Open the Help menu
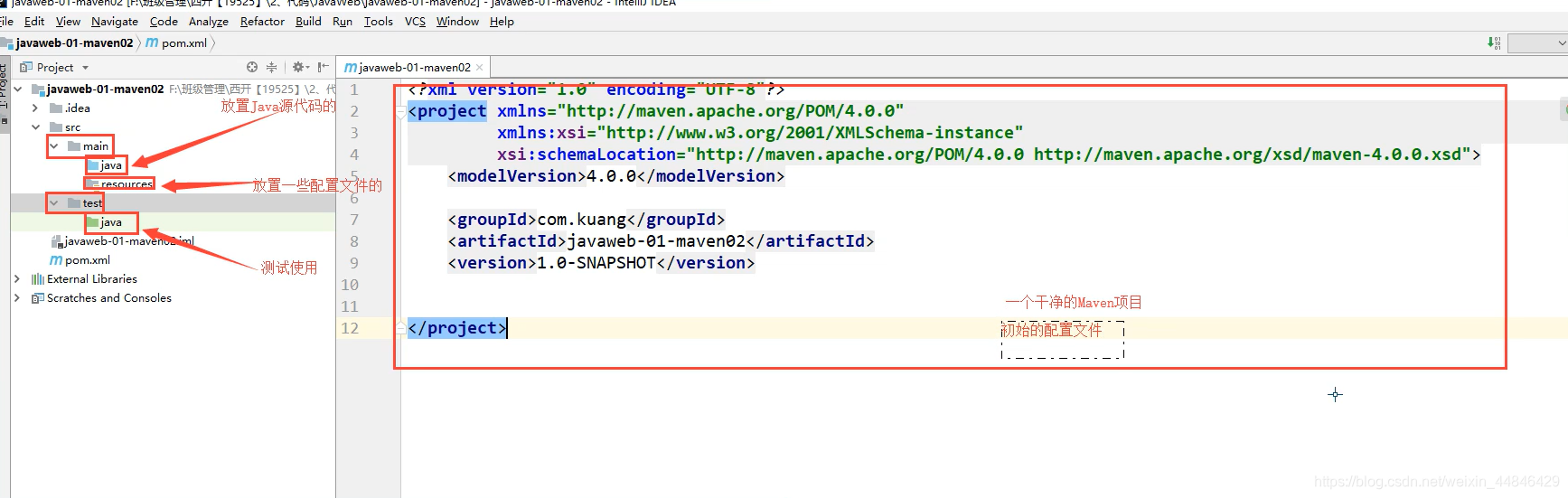 tap(502, 21)
